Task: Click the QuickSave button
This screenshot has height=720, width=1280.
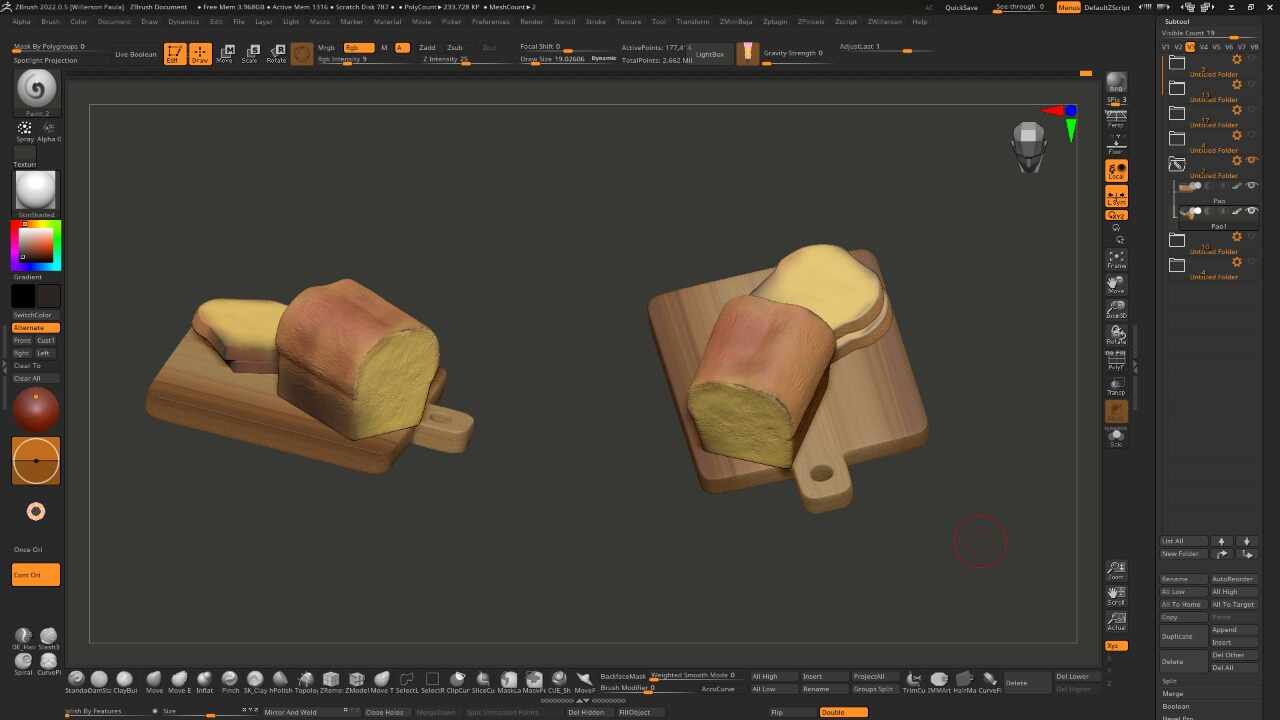Action: point(961,7)
